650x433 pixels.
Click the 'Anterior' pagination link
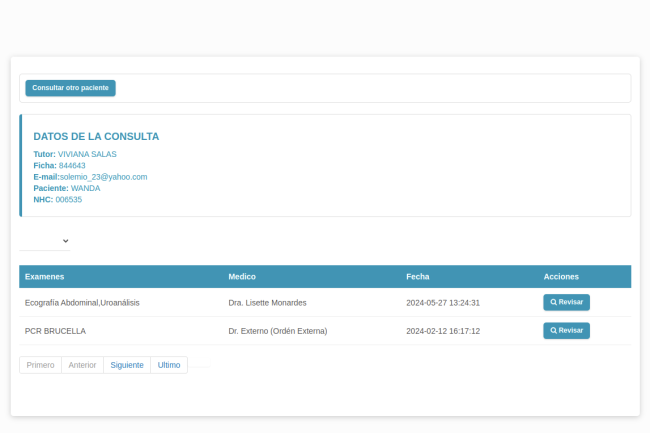tap(82, 365)
